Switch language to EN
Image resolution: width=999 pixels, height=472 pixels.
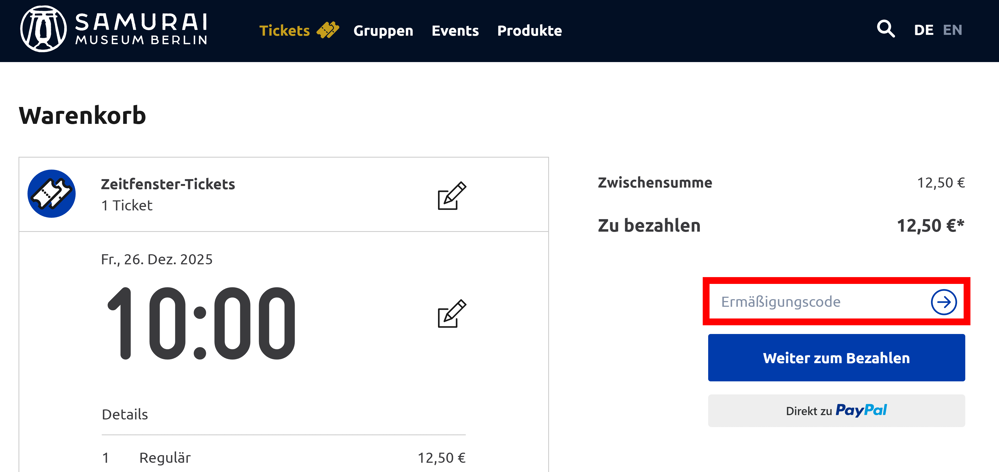click(x=952, y=30)
